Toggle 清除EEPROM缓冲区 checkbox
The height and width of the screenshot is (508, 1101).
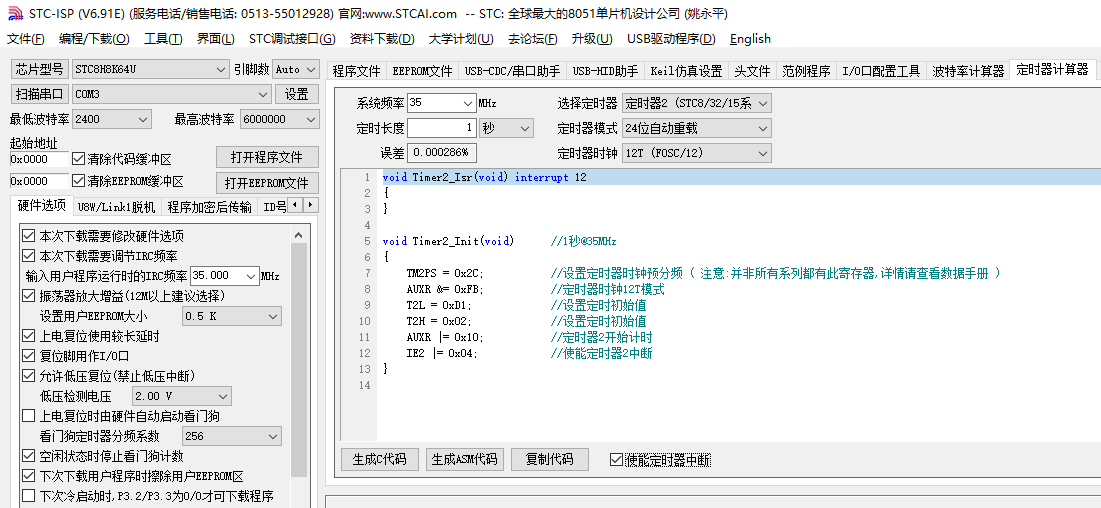(x=78, y=181)
